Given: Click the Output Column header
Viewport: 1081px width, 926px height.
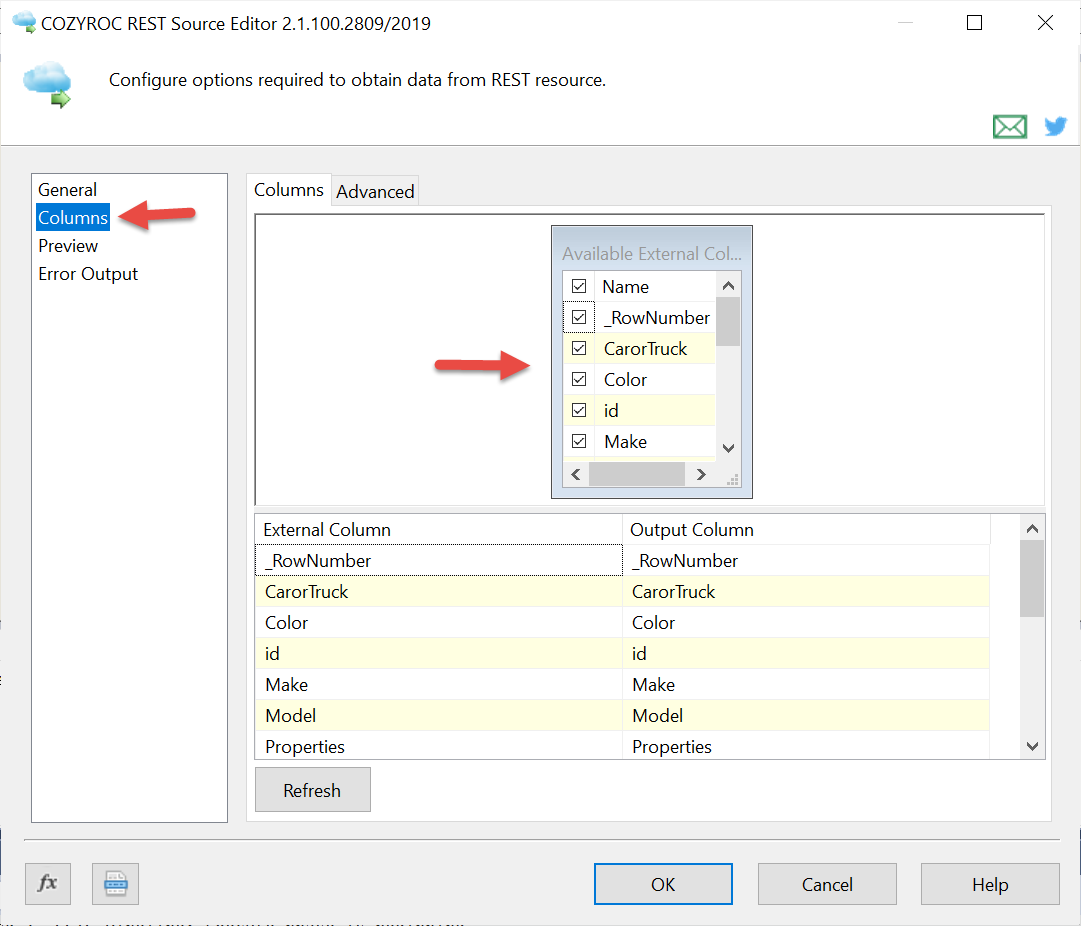Looking at the screenshot, I should click(807, 530).
